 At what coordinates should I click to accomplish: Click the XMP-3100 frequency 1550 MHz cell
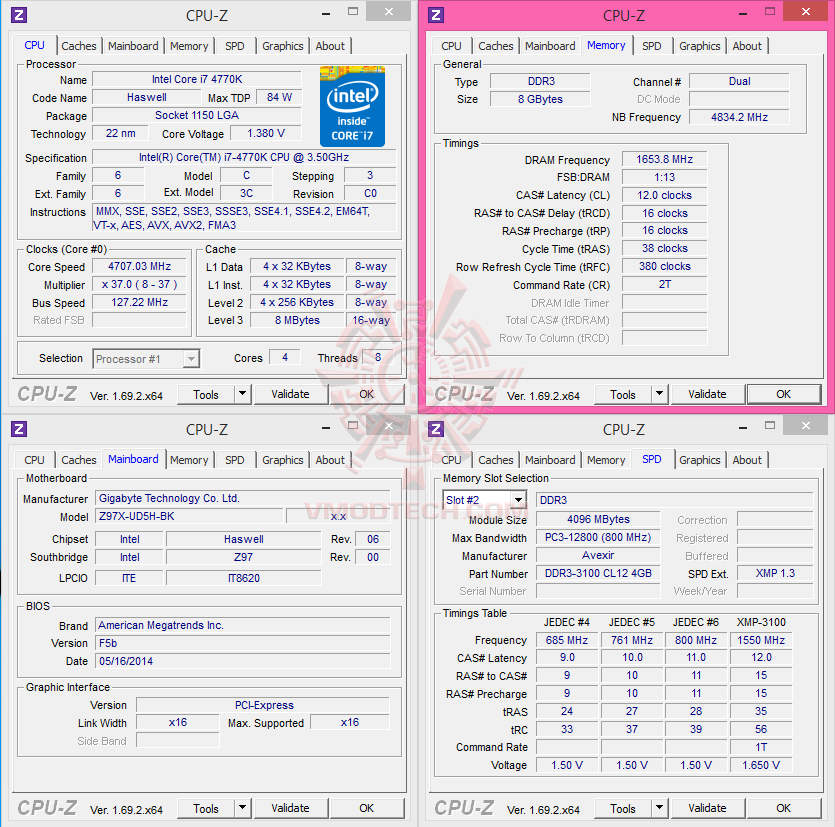click(761, 640)
